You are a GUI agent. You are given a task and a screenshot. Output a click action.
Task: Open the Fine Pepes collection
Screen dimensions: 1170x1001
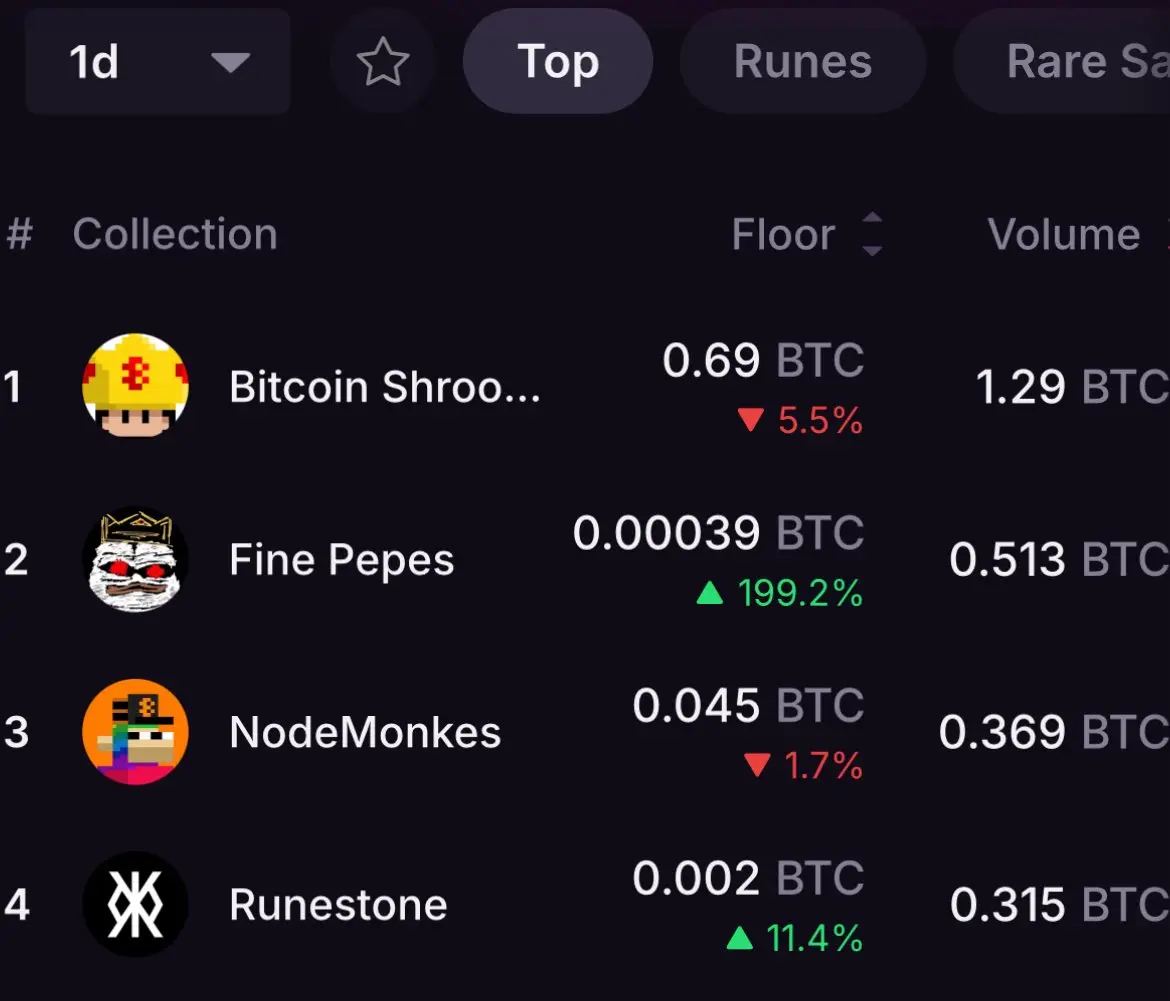click(x=342, y=559)
